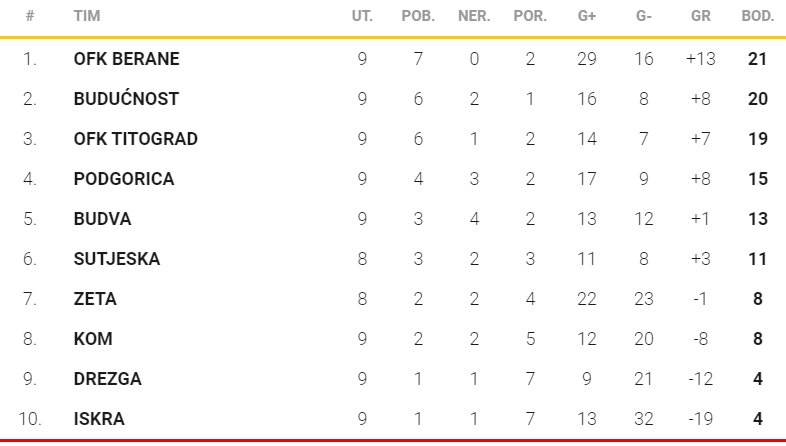The height and width of the screenshot is (446, 786).
Task: Select the POB. wins column header
Action: (418, 17)
